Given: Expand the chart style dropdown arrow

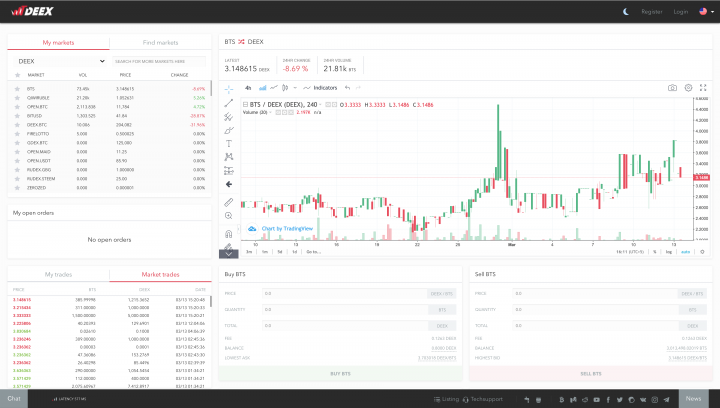Looking at the screenshot, I should coord(295,88).
